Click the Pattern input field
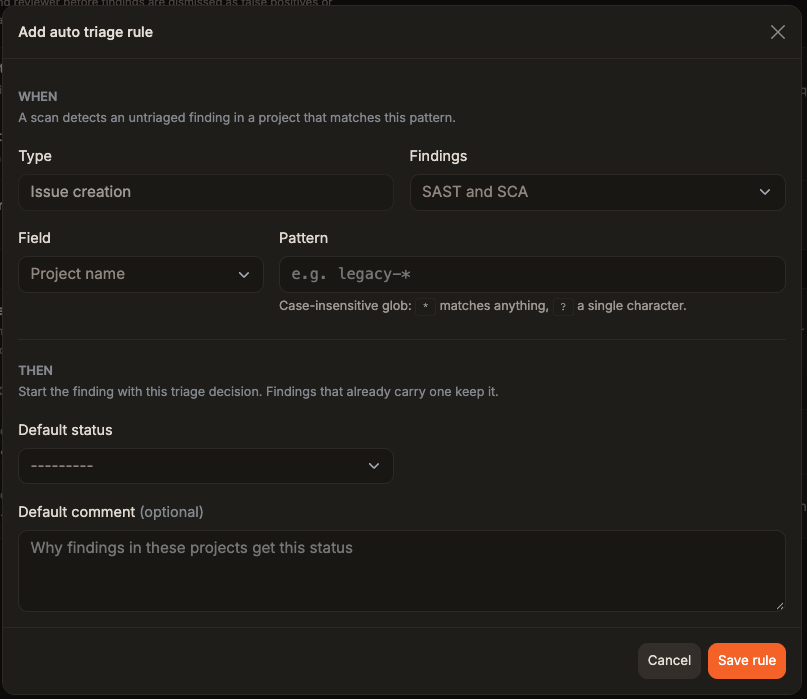807x699 pixels. pyautogui.click(x=532, y=274)
